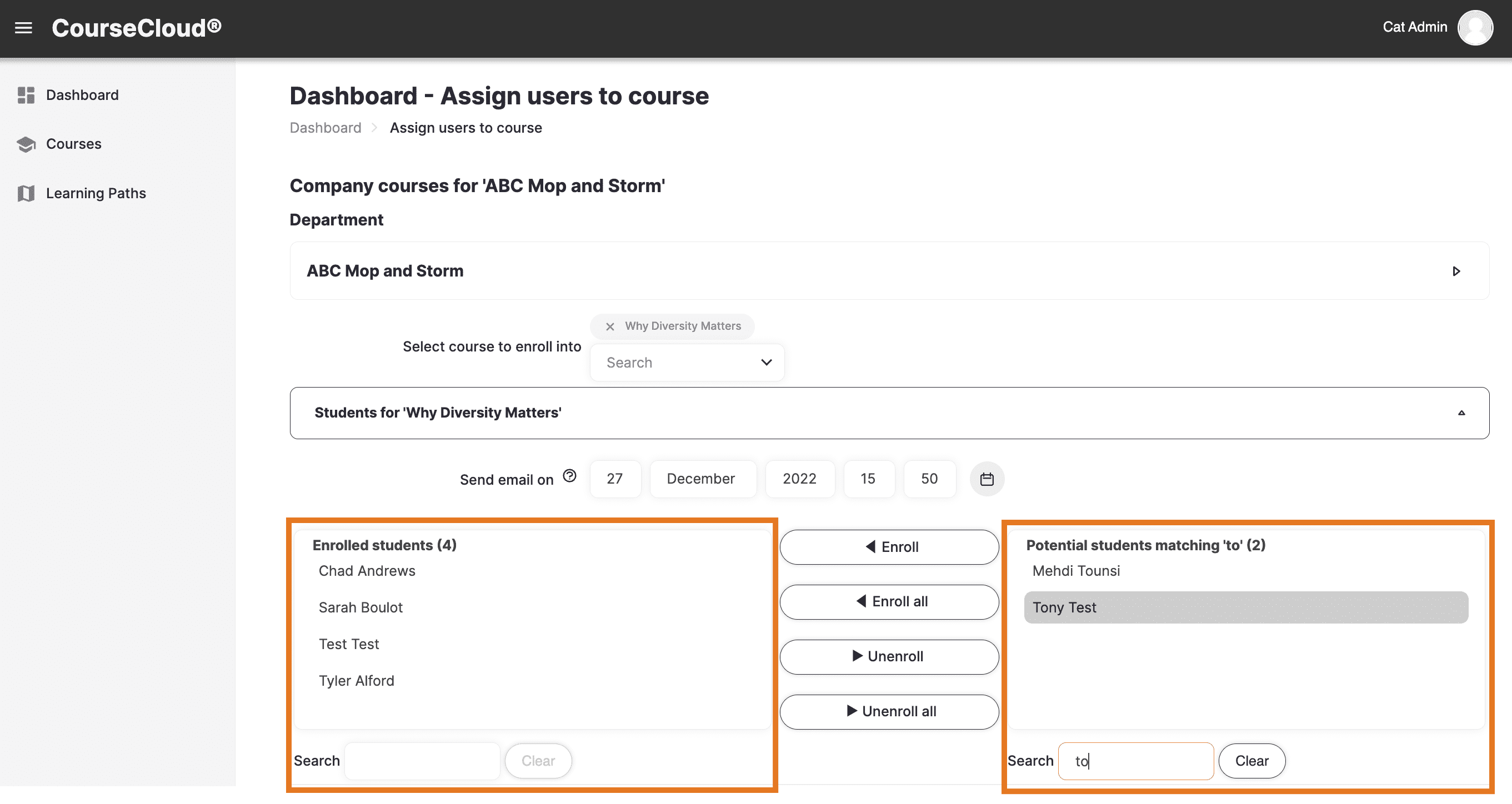The height and width of the screenshot is (804, 1512).
Task: Open the hamburger navigation menu
Action: point(23,28)
